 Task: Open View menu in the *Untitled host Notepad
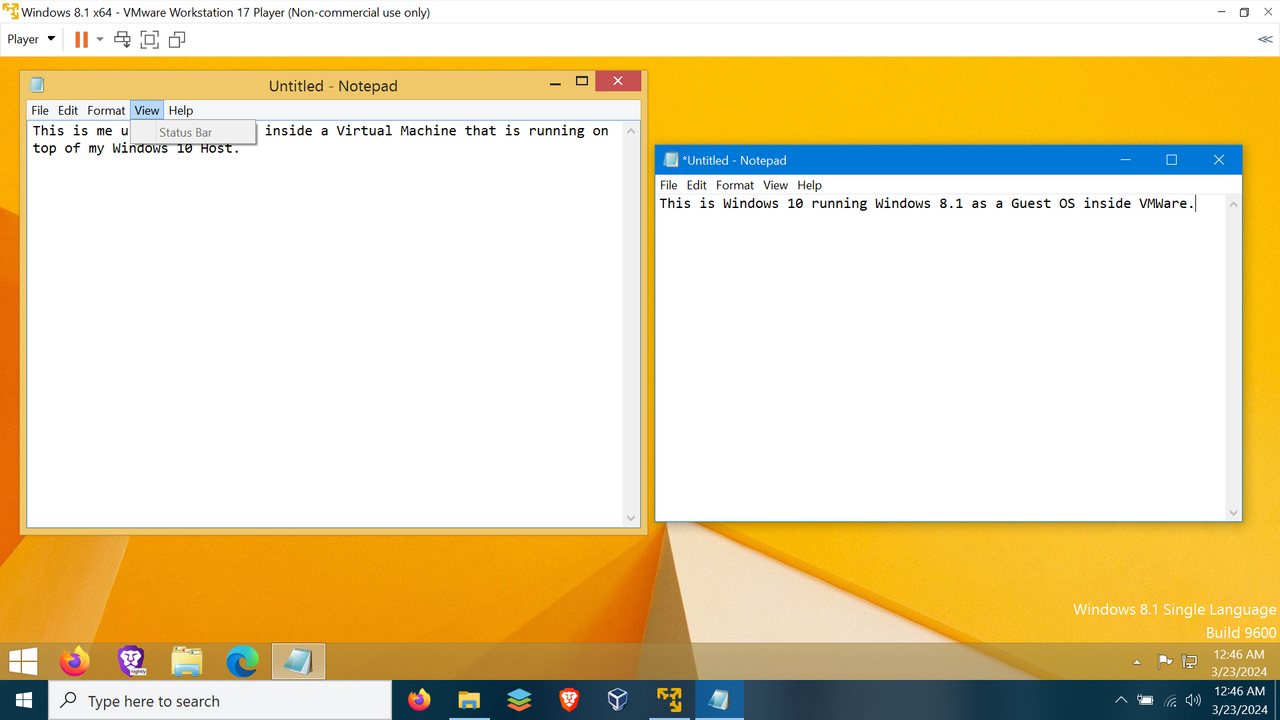[x=776, y=185]
